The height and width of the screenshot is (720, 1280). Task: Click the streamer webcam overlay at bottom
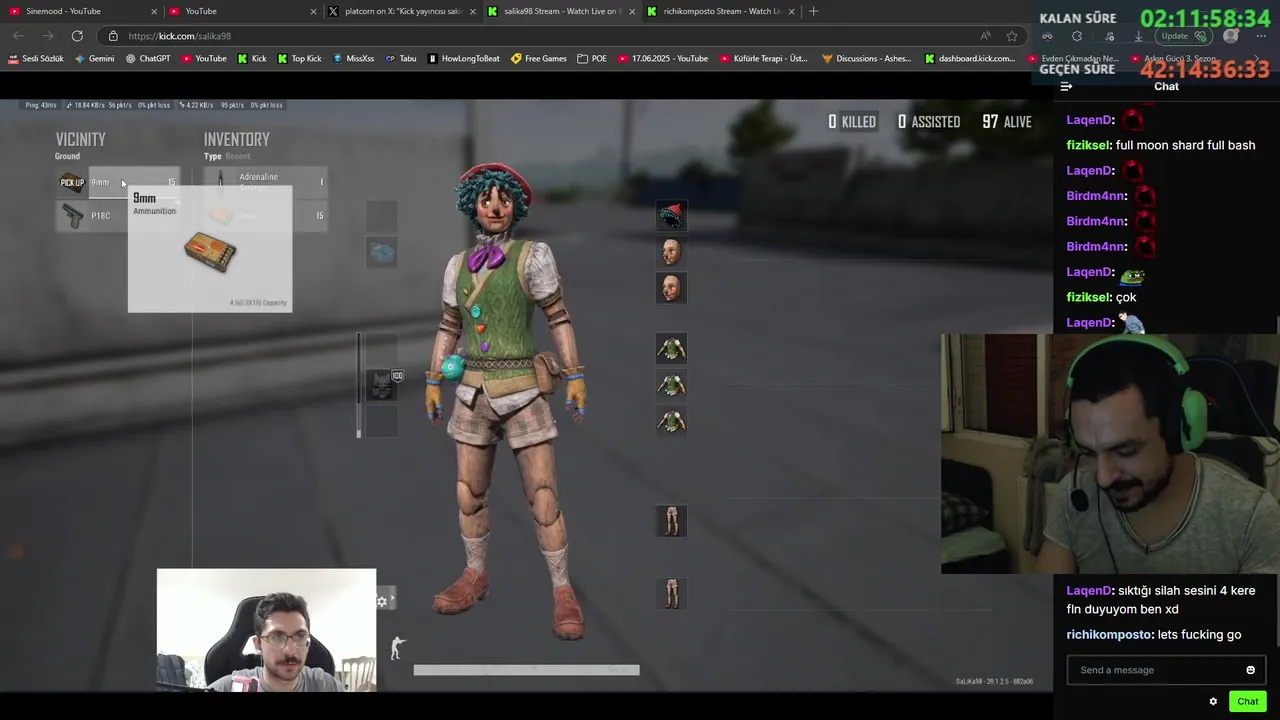pyautogui.click(x=266, y=631)
